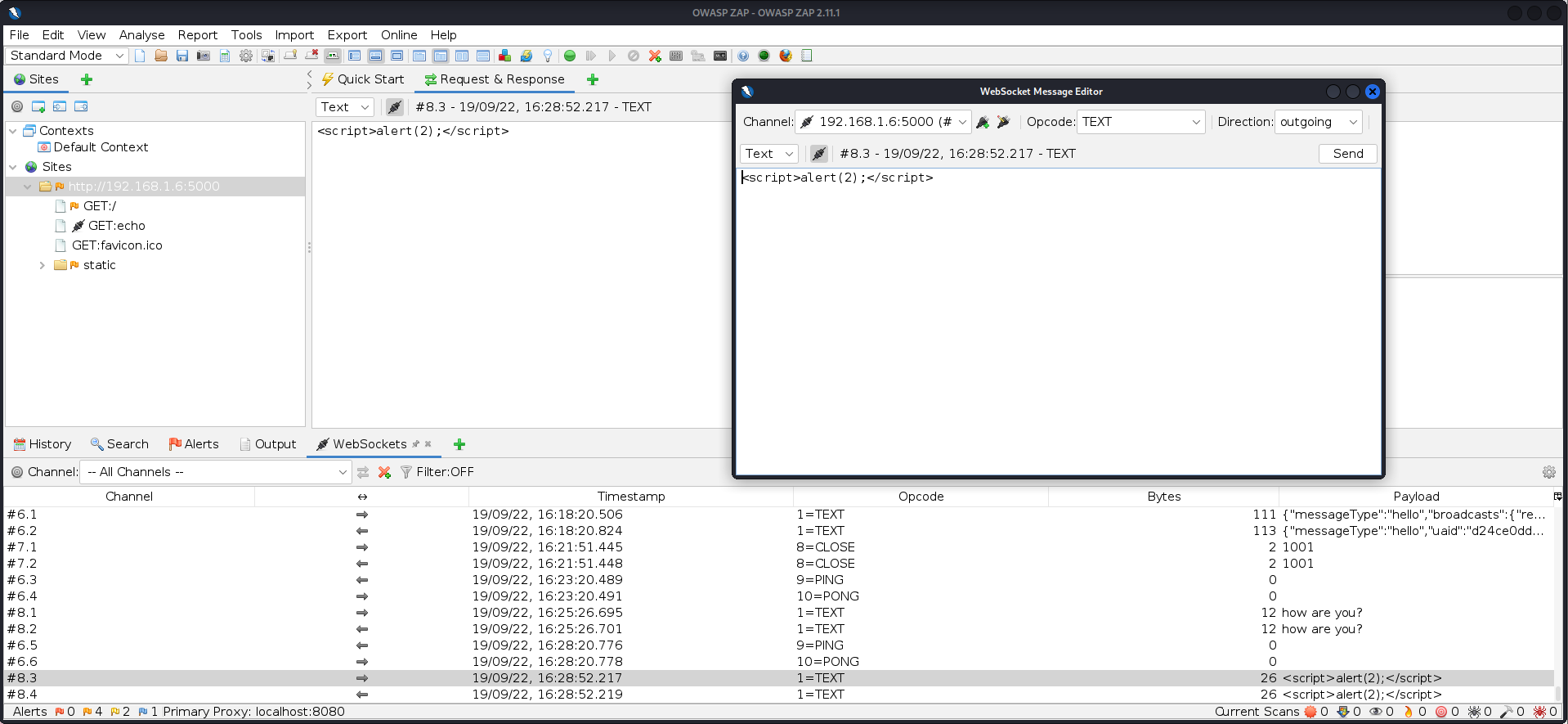This screenshot has height=724, width=1568.
Task: Open Text view dropdown in Message Editor
Action: [x=769, y=154]
